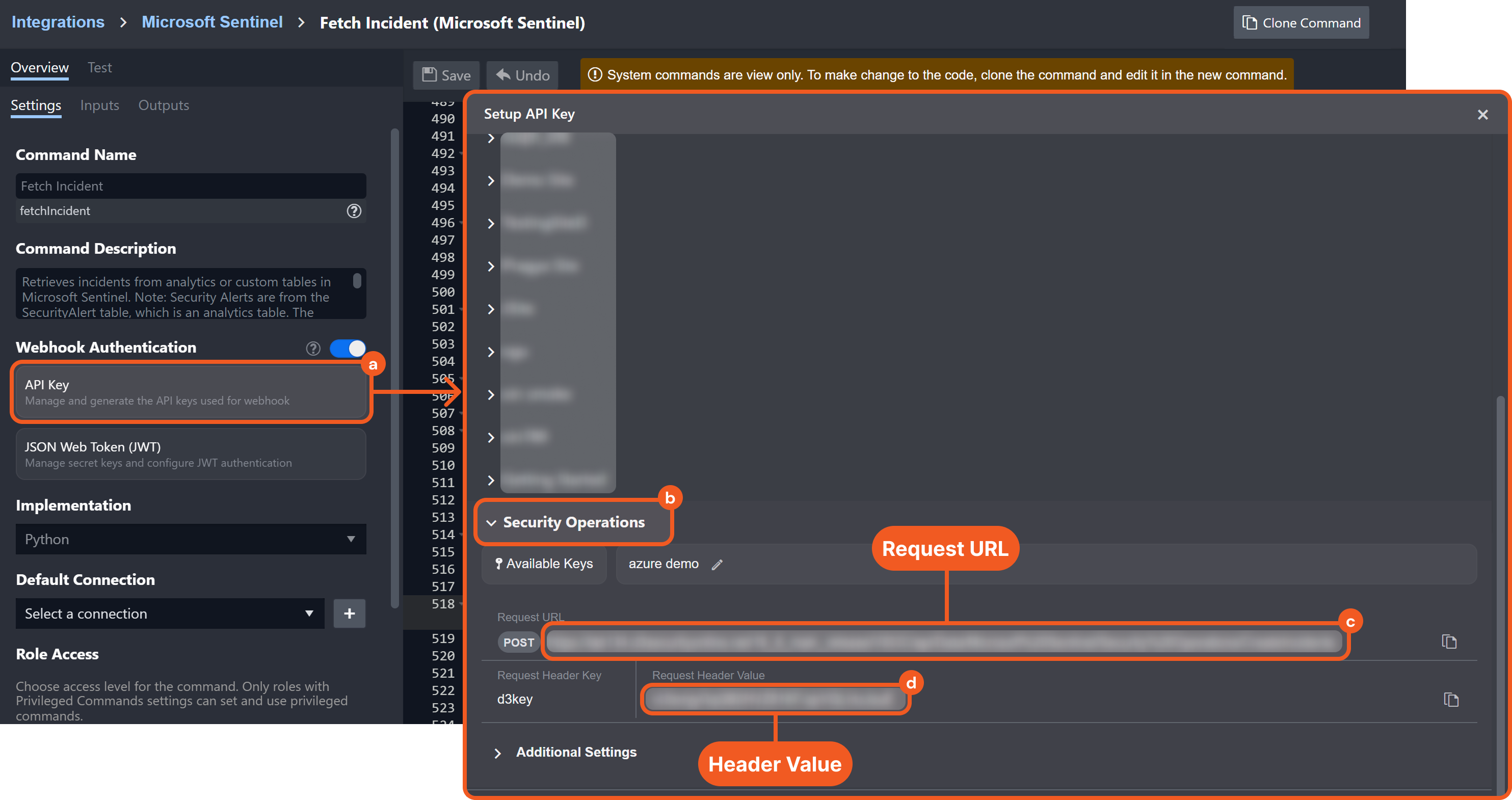Click the Save toolbar button

pyautogui.click(x=446, y=75)
